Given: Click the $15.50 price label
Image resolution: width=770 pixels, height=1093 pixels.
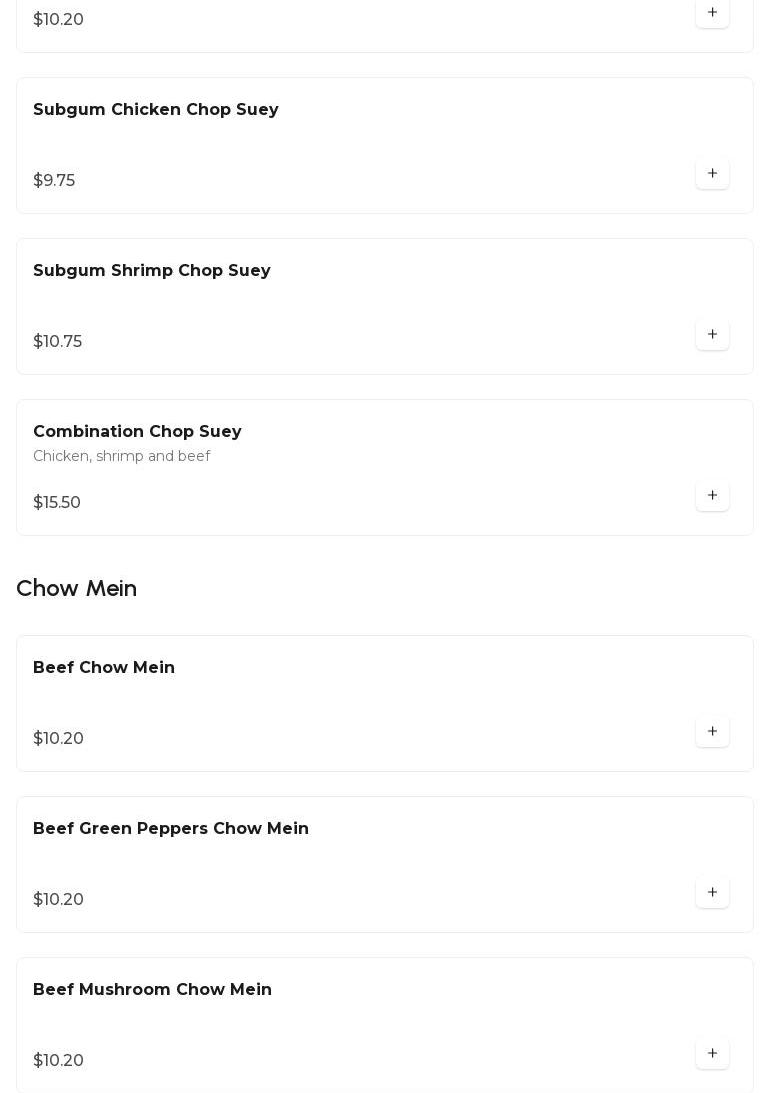Looking at the screenshot, I should [x=57, y=503].
